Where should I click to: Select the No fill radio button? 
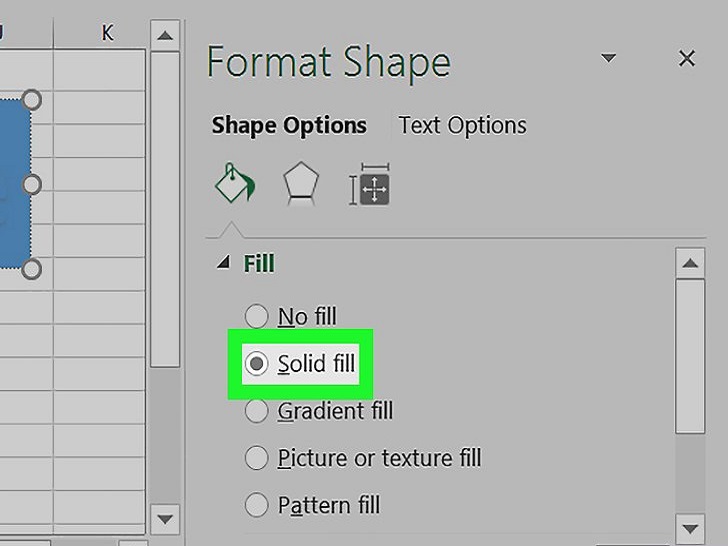click(256, 316)
